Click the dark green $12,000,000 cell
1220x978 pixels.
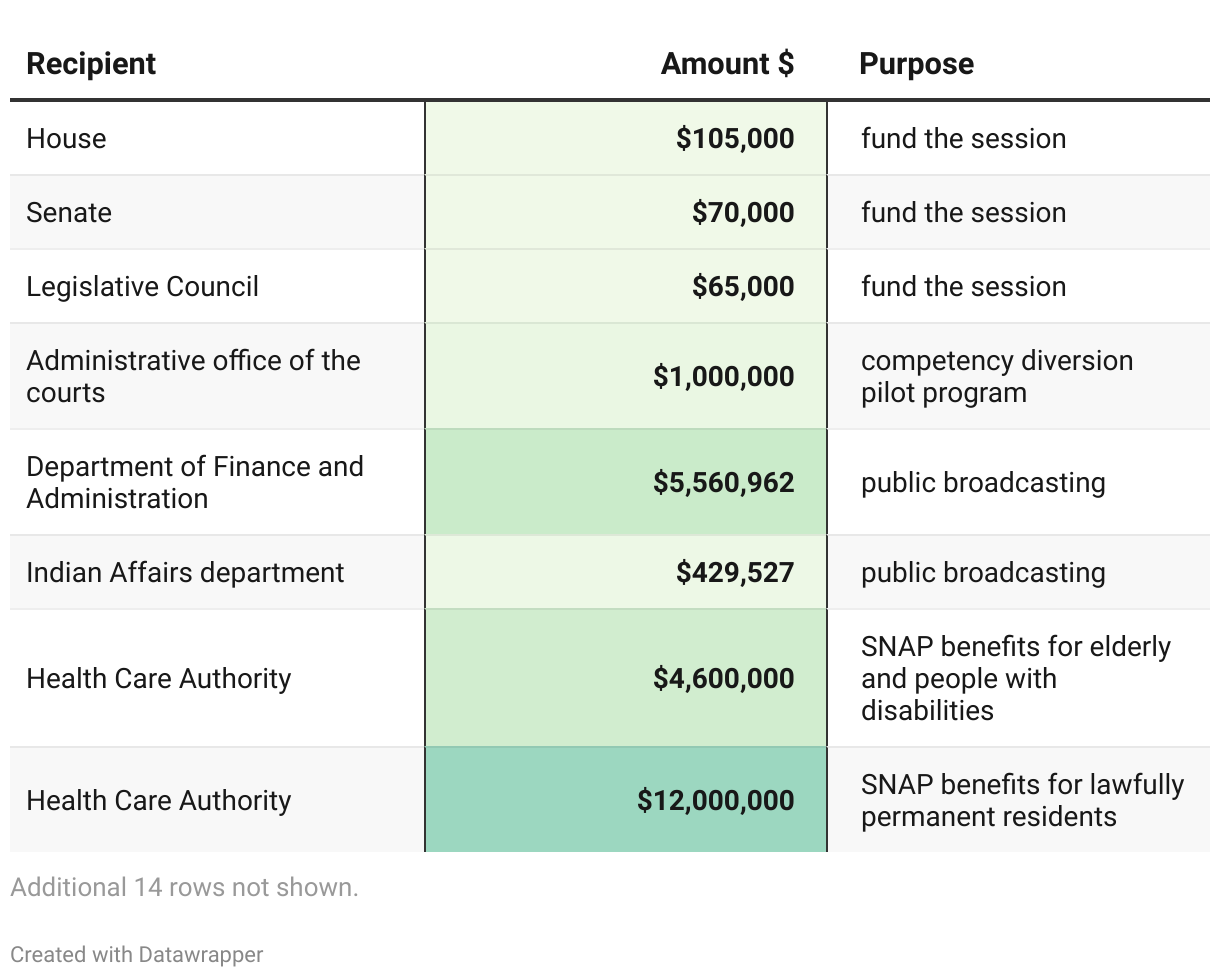(x=716, y=800)
